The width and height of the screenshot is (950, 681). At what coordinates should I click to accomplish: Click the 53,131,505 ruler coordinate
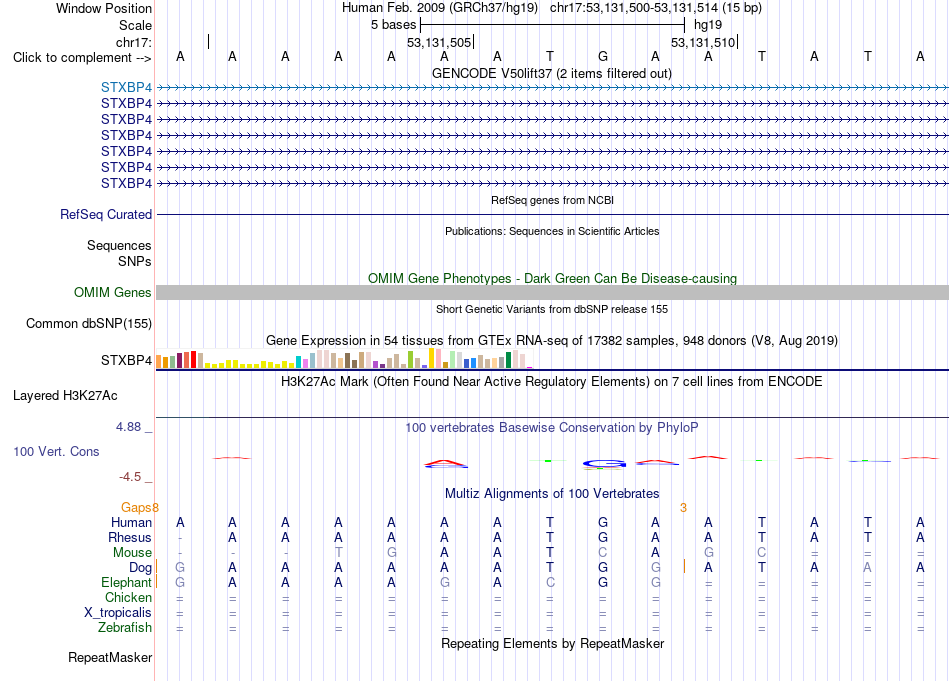tap(439, 43)
